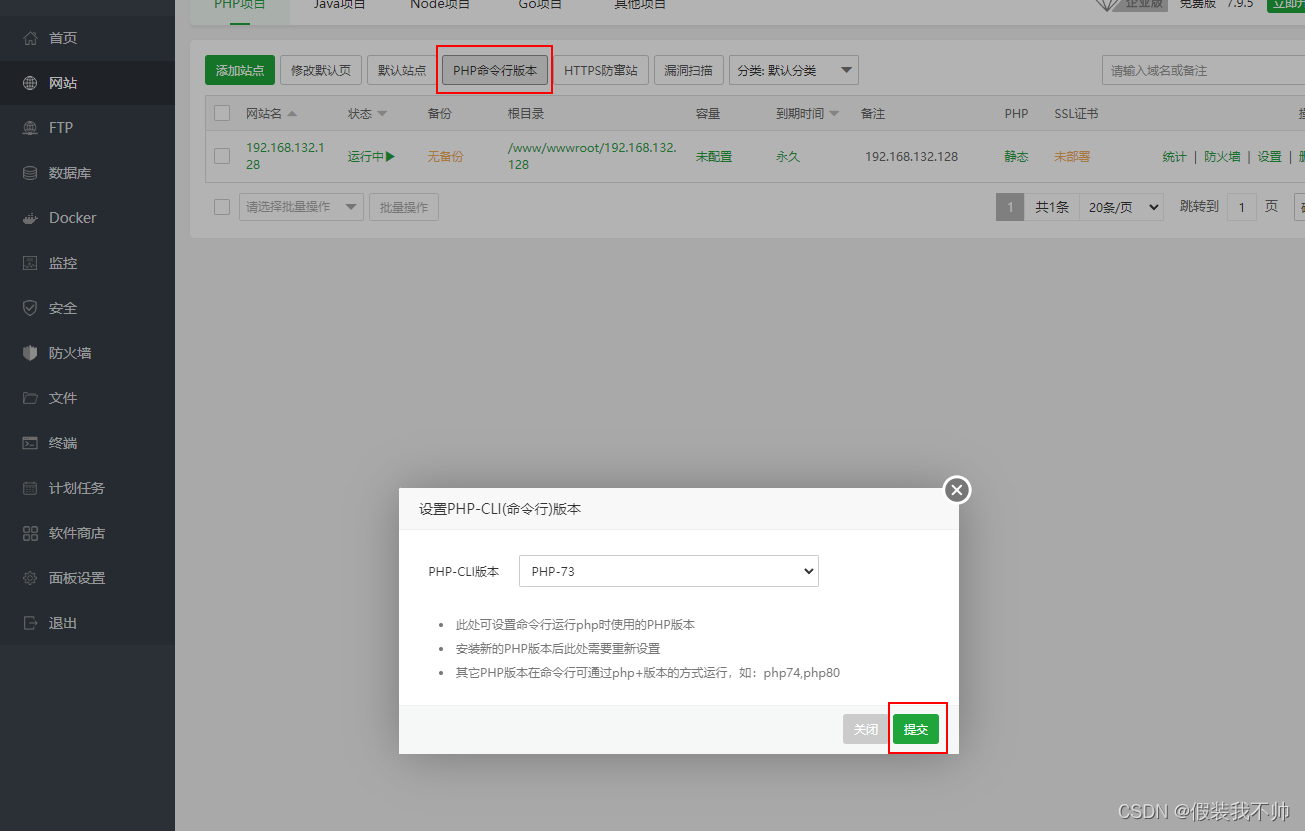This screenshot has width=1305, height=831.
Task: Click the 提交 submit button in dialog
Action: point(916,729)
